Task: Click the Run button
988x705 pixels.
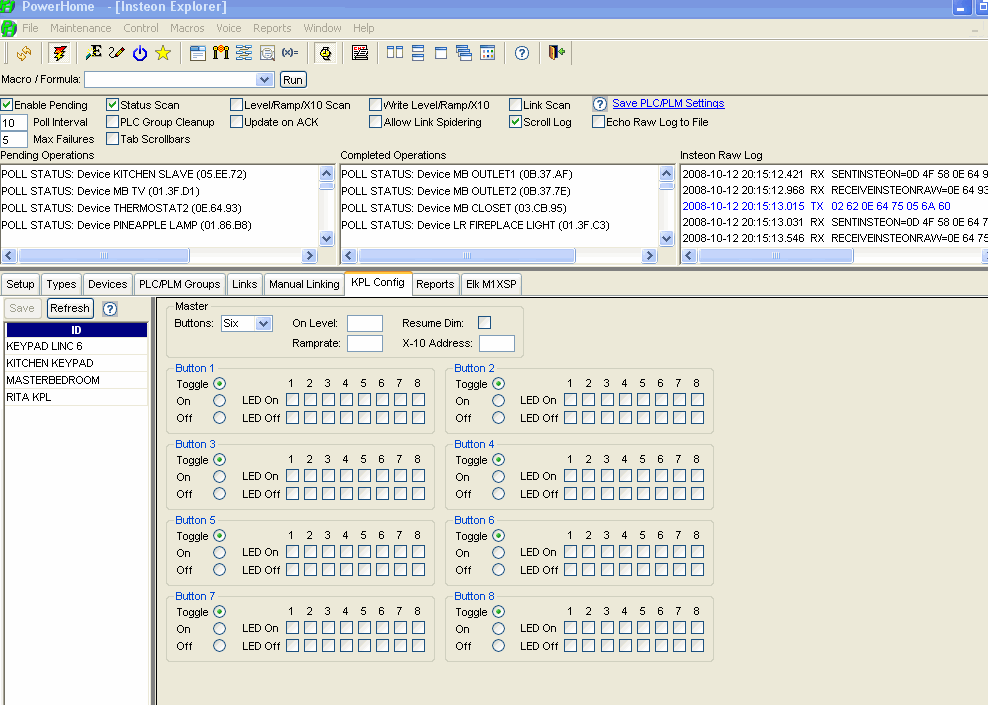Action: [x=292, y=80]
